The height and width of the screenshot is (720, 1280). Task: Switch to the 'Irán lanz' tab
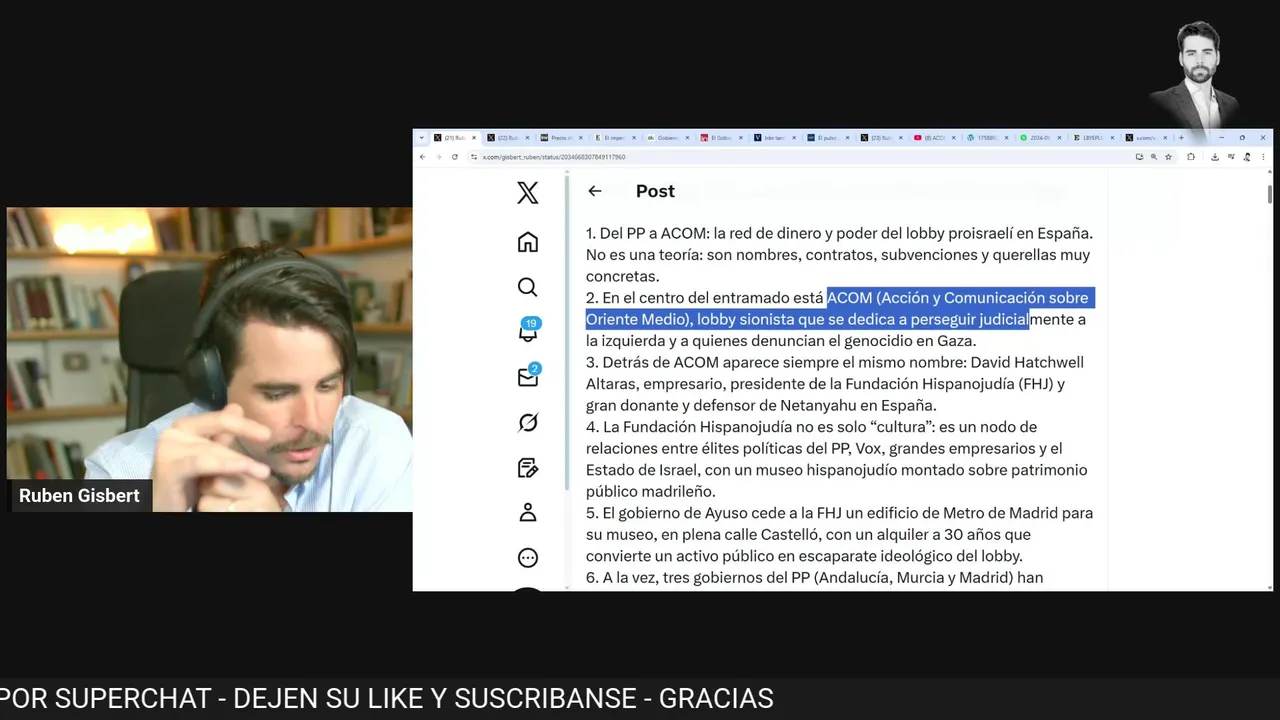pos(776,138)
